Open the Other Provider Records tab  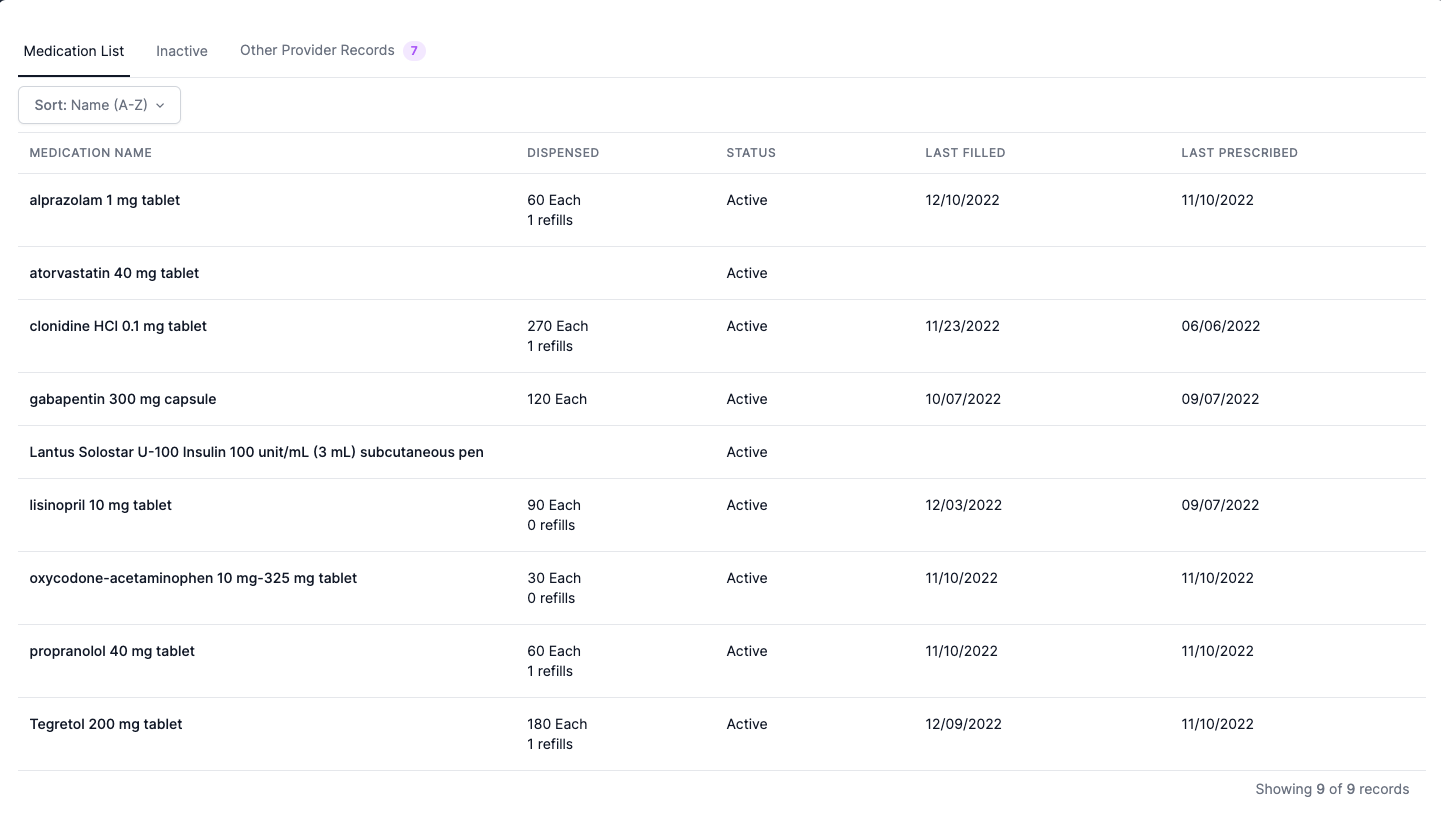tap(317, 50)
